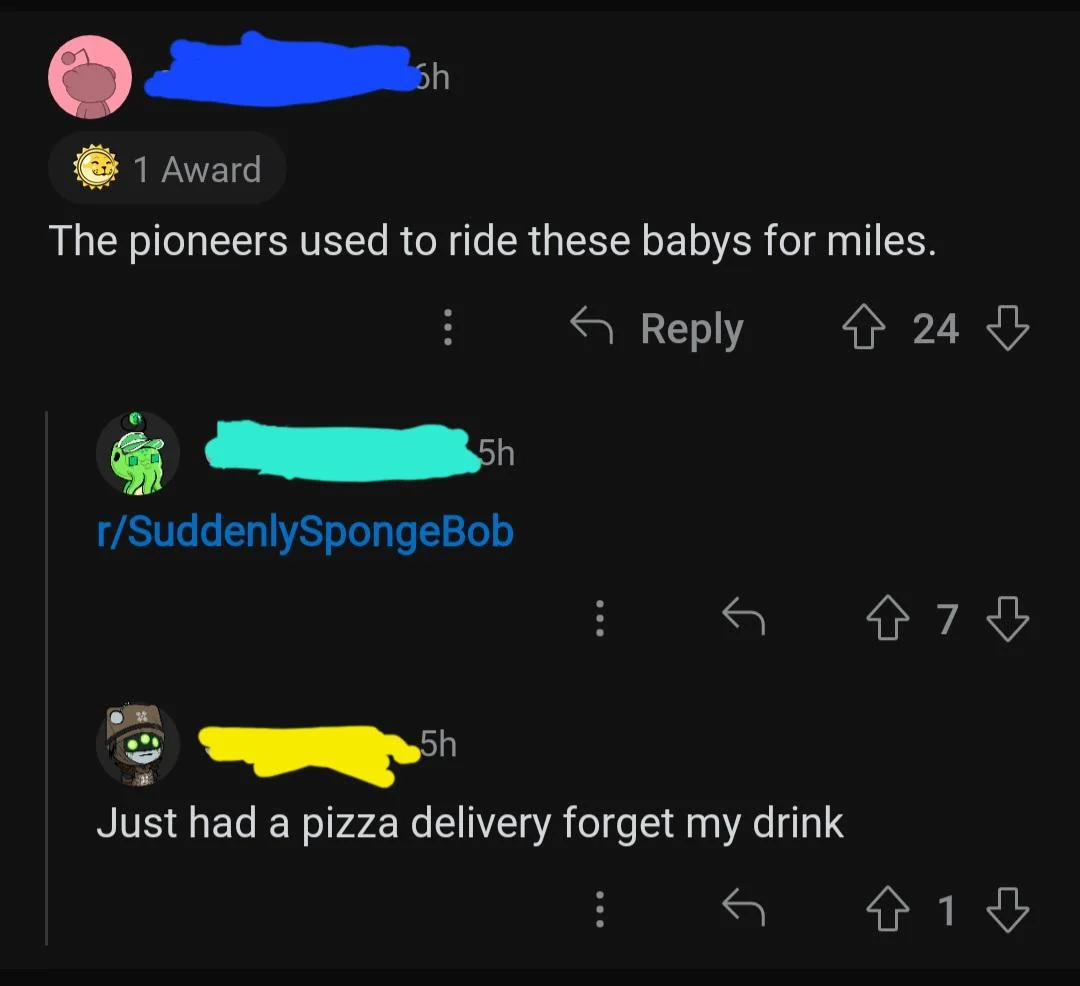Screen dimensions: 1080x986
Task: Click reply arrow on pizza delivery comment
Action: tap(744, 906)
